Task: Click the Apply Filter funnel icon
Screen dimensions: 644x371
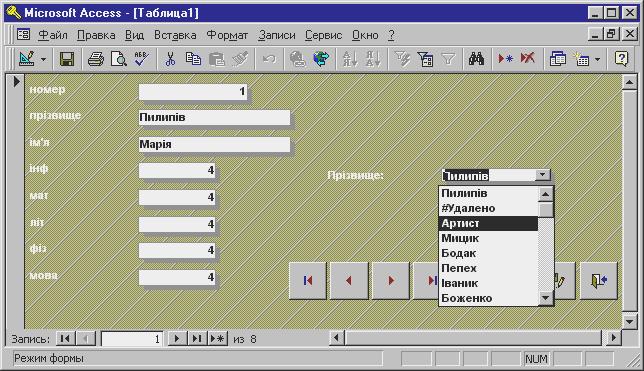Action: point(448,59)
